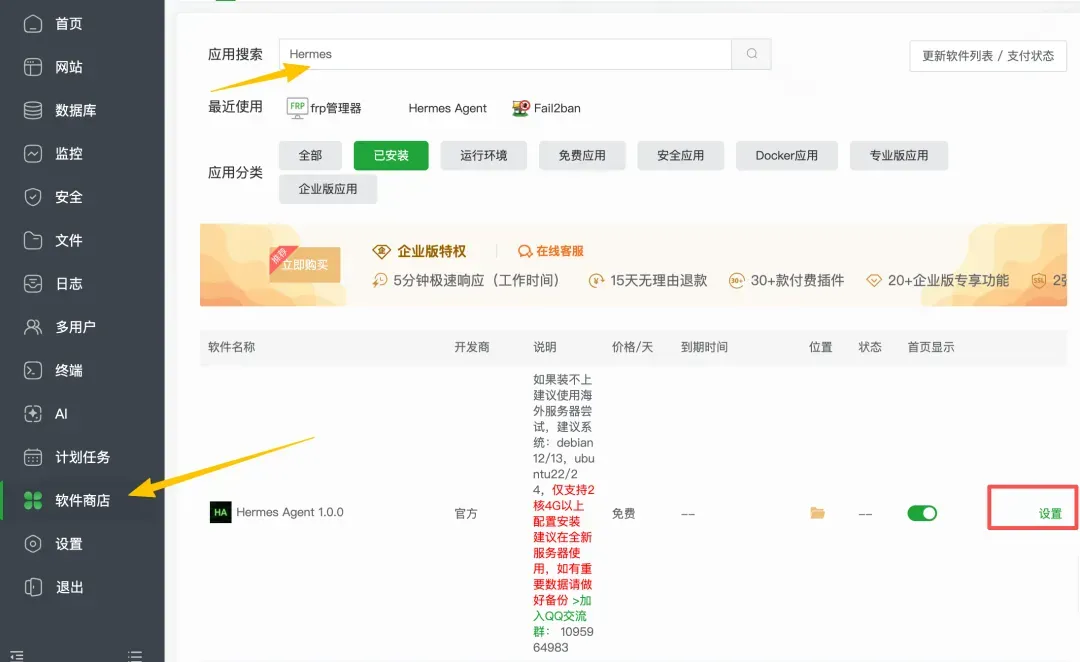Select the 全部 category tab
This screenshot has height=662, width=1080.
(x=310, y=156)
